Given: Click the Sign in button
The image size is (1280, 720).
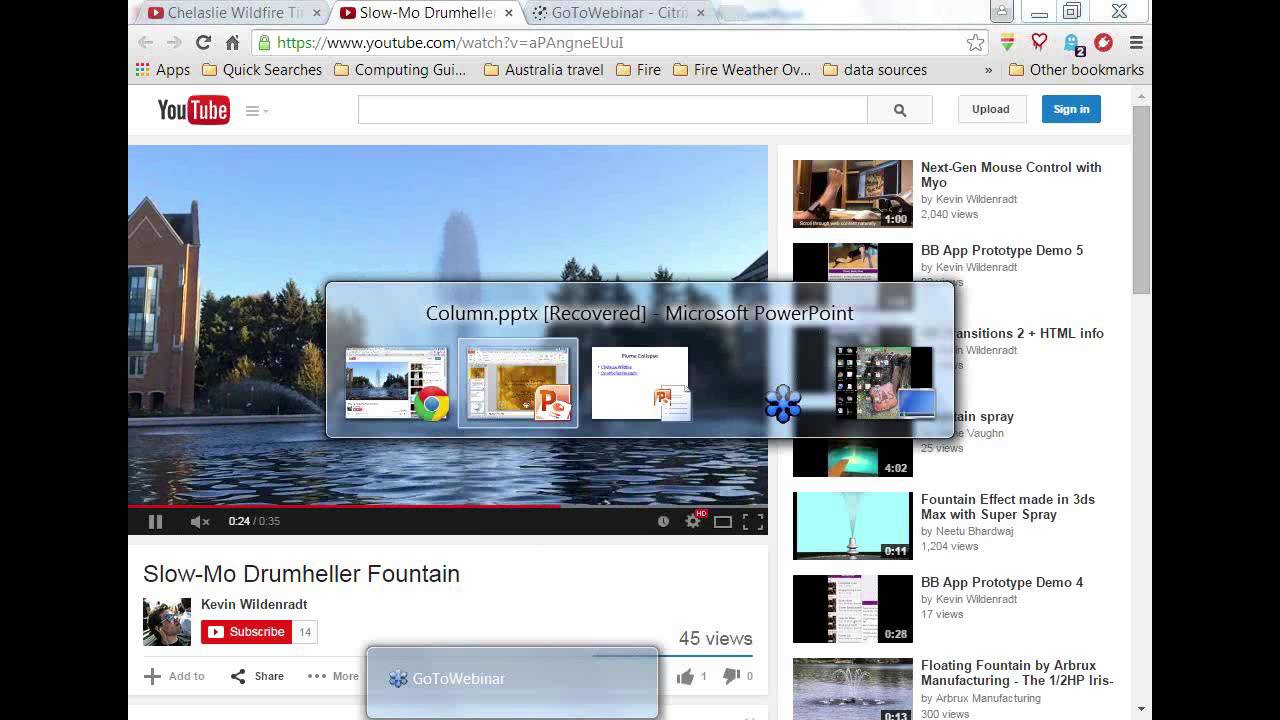Looking at the screenshot, I should [x=1071, y=109].
